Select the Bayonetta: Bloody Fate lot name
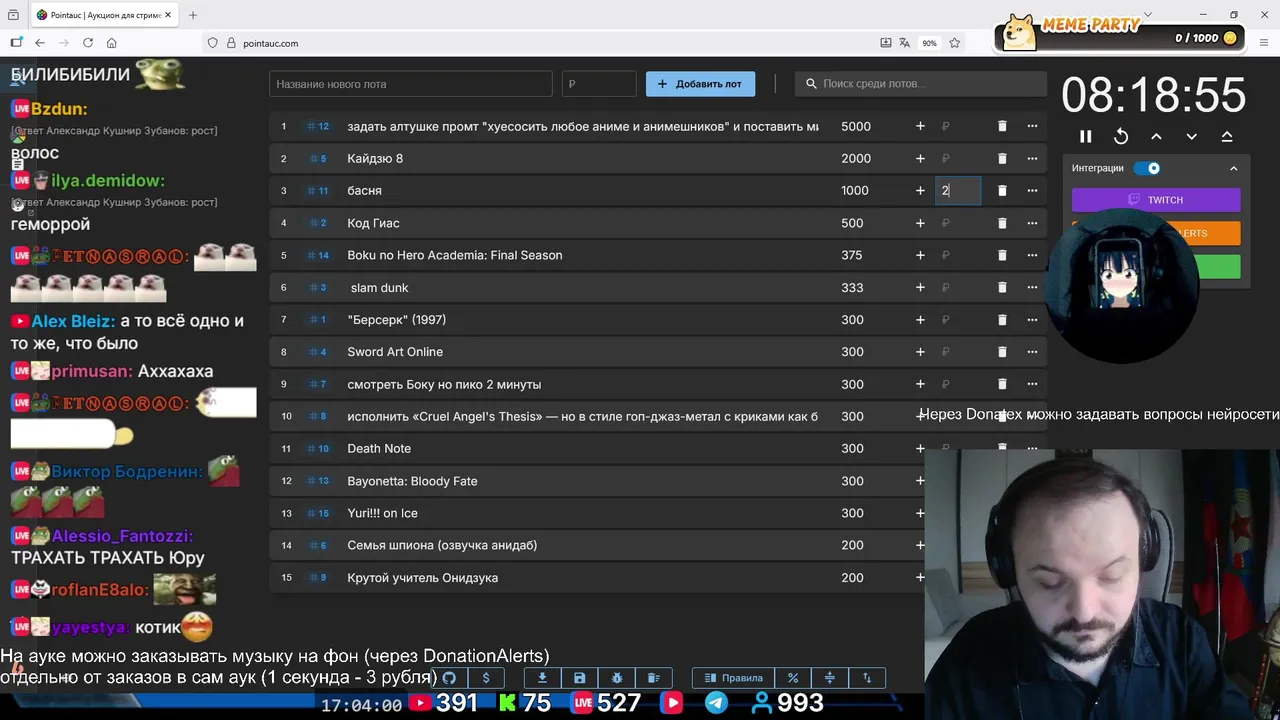The image size is (1280, 720). [412, 481]
